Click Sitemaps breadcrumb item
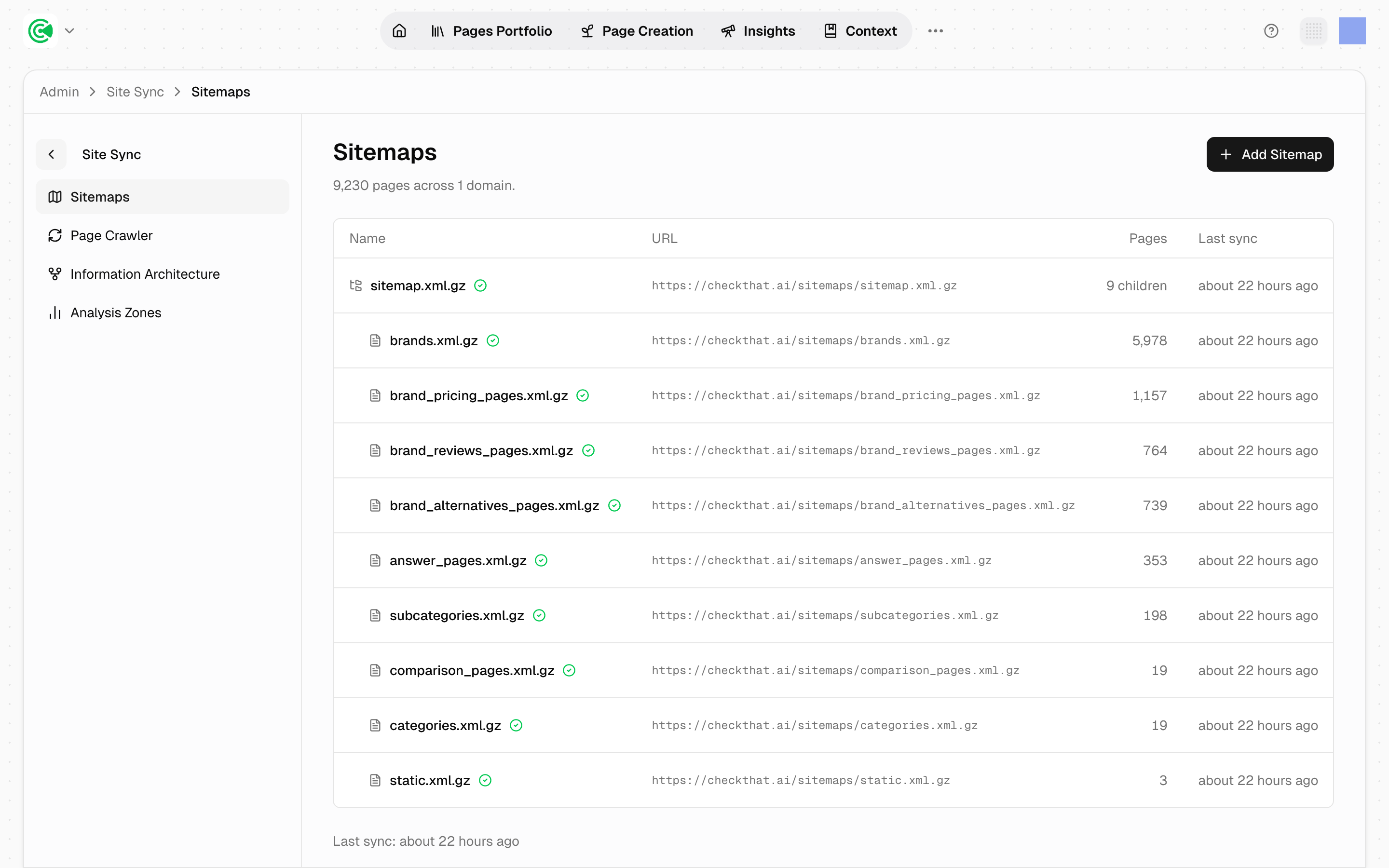Image resolution: width=1389 pixels, height=868 pixels. 220,92
